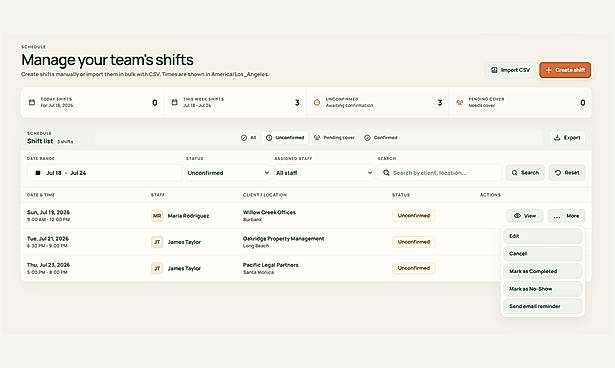Image resolution: width=615 pixels, height=368 pixels.
Task: Click James Taylor name in Santa Monica row
Action: pos(184,268)
